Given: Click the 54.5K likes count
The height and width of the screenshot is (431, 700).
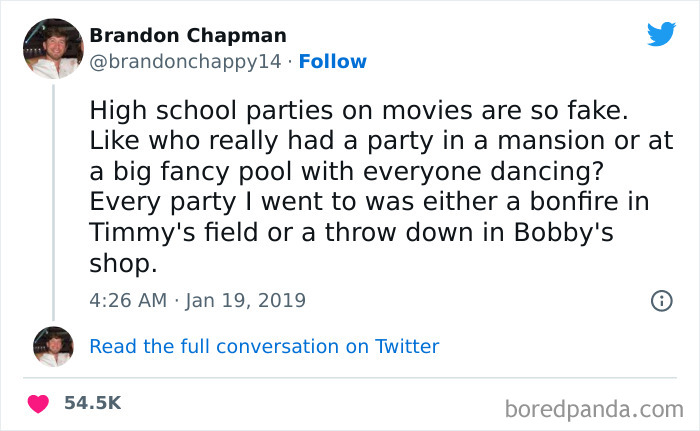Looking at the screenshot, I should tap(92, 403).
